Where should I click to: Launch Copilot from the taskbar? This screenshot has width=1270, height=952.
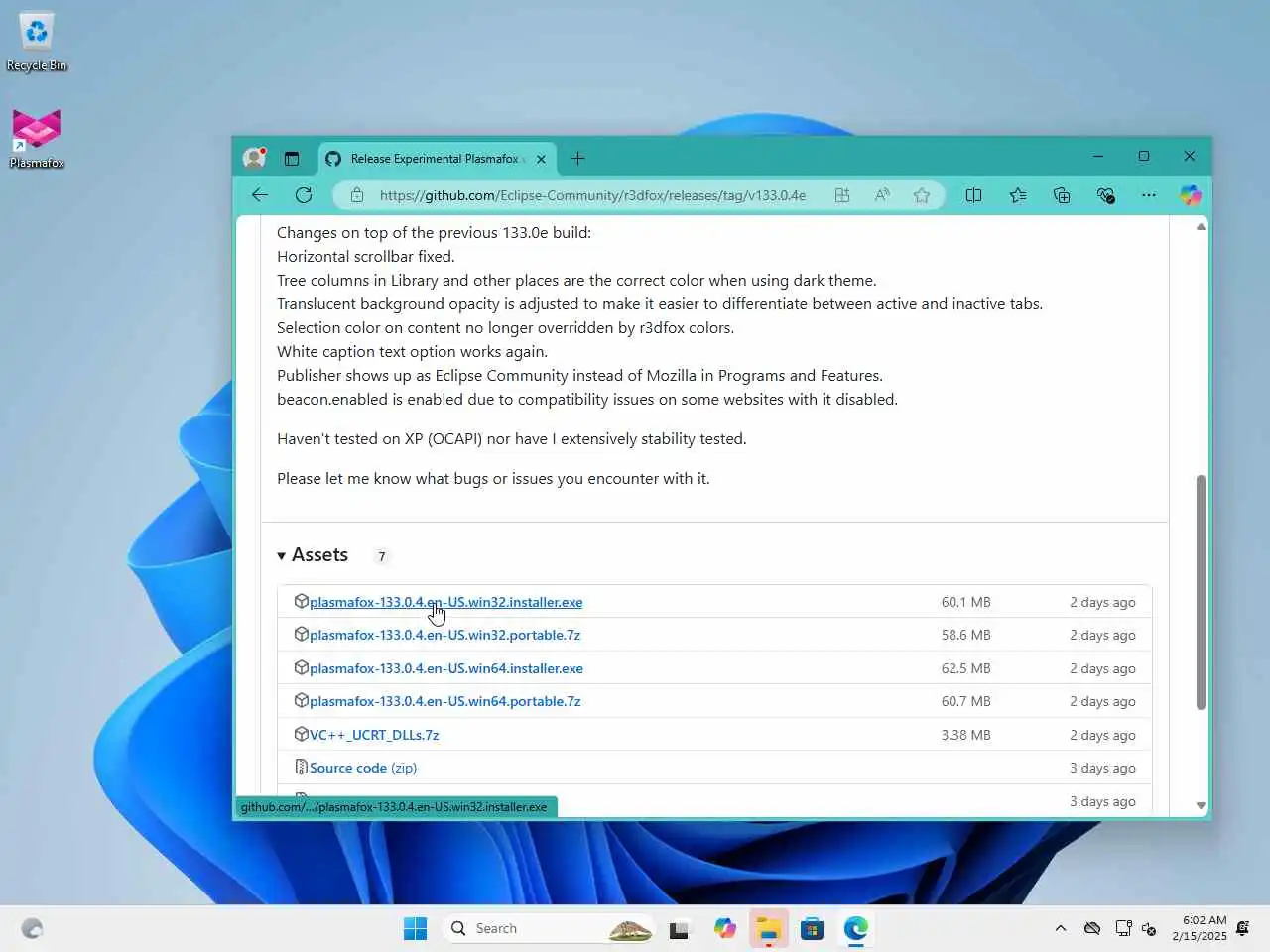coord(724,928)
